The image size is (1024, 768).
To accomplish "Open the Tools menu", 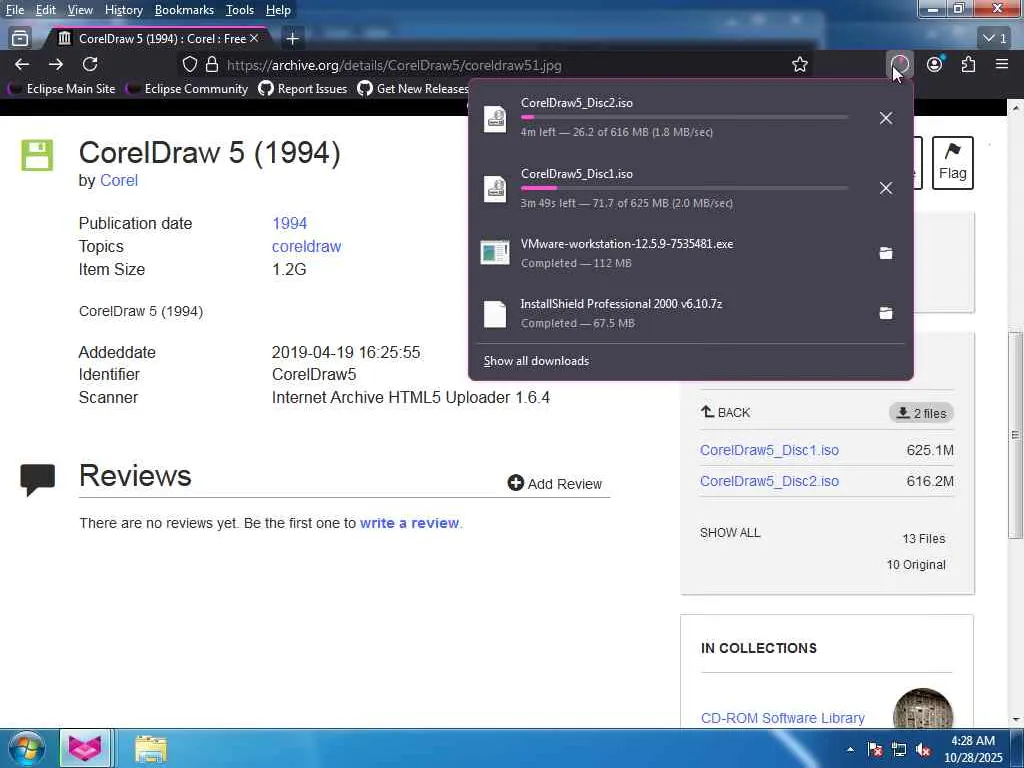I will 240,10.
